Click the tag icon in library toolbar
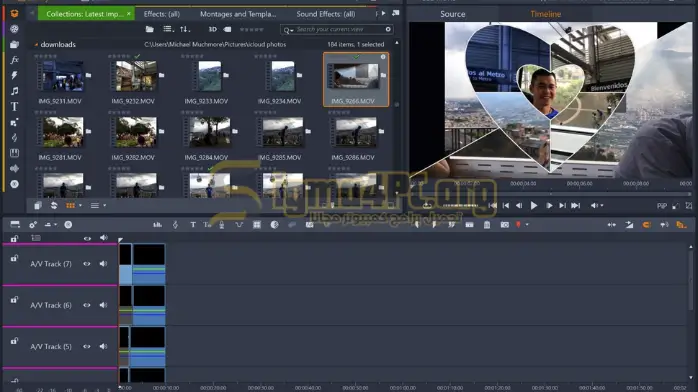The width and height of the screenshot is (698, 392). click(227, 29)
